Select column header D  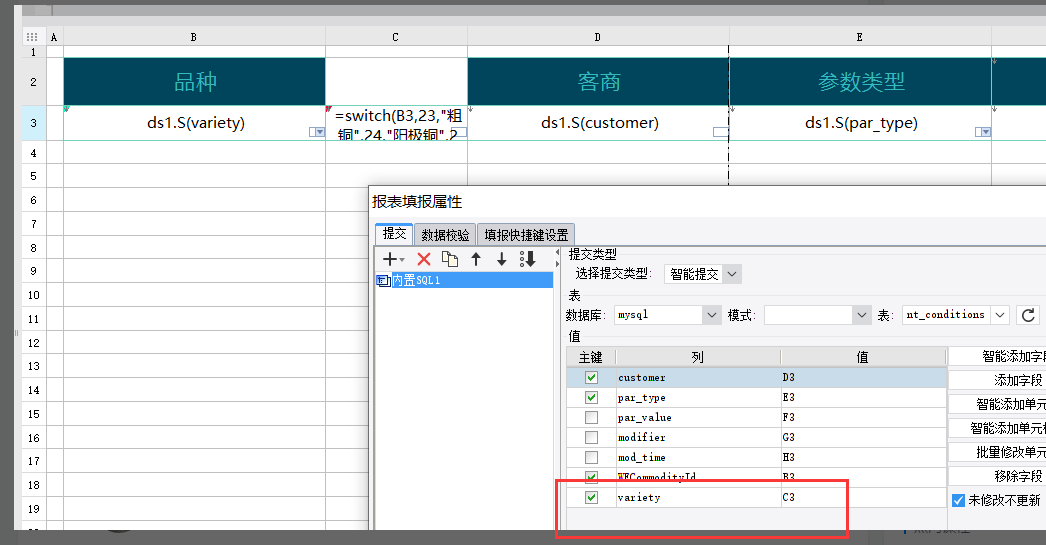pyautogui.click(x=598, y=37)
